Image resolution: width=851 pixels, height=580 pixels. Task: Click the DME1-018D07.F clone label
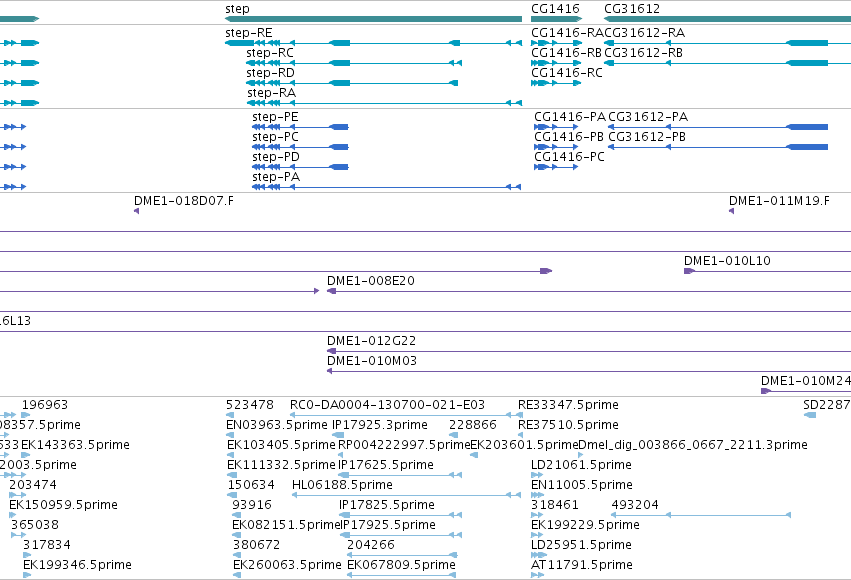184,201
